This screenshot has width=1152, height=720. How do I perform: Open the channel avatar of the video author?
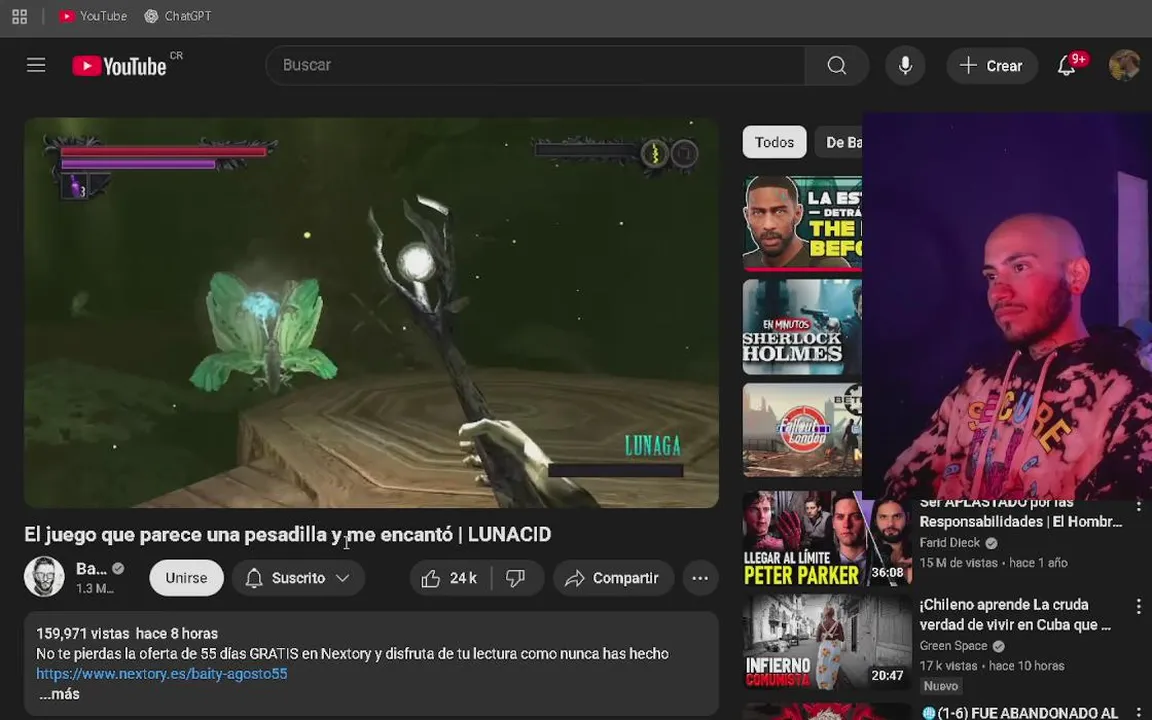coord(44,577)
